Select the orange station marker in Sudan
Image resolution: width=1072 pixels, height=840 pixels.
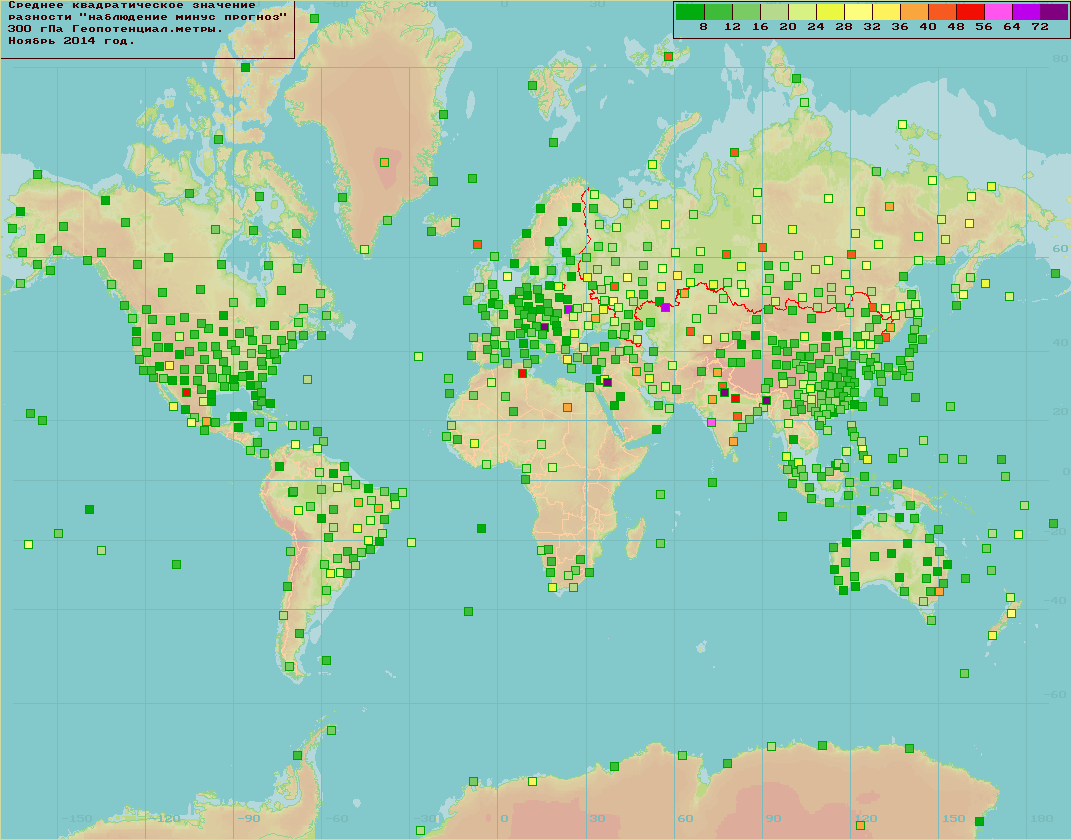567,408
